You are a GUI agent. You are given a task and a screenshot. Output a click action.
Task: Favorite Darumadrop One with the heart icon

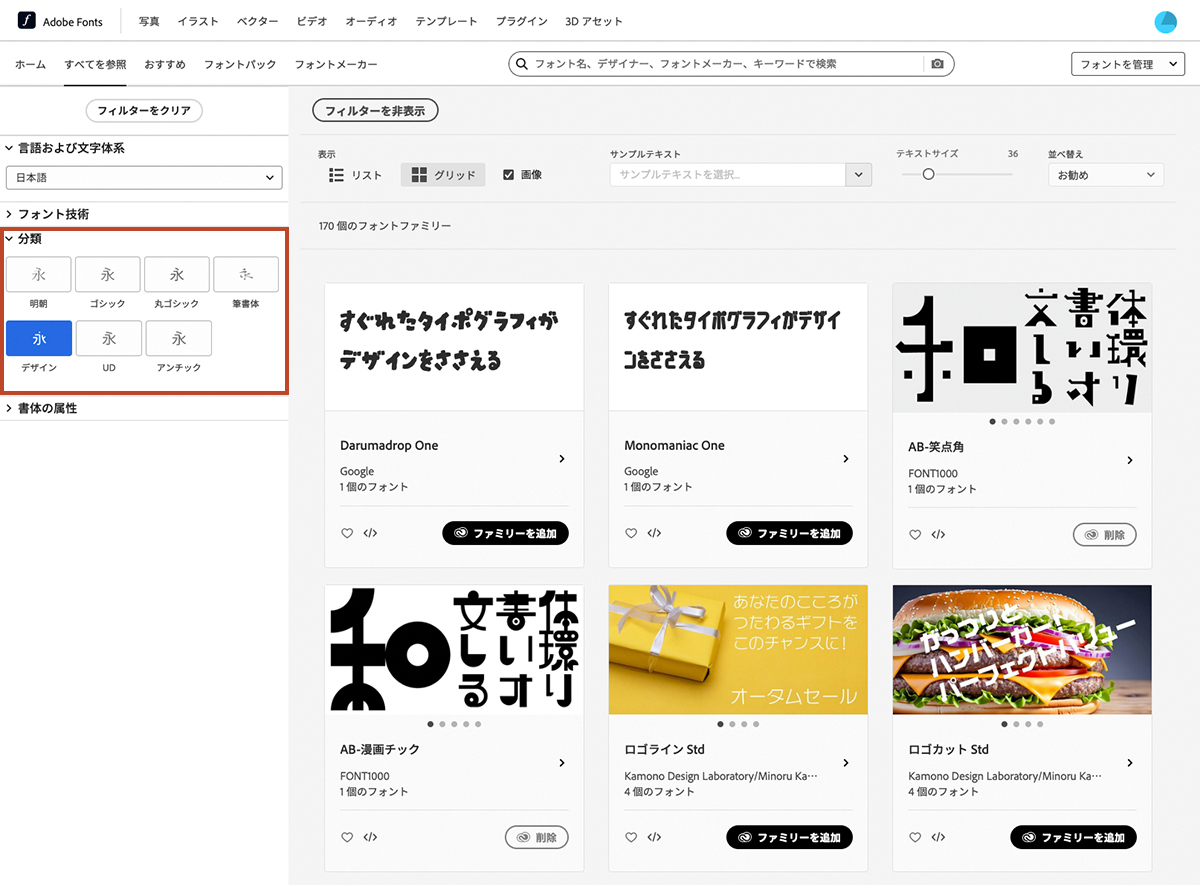pyautogui.click(x=346, y=533)
